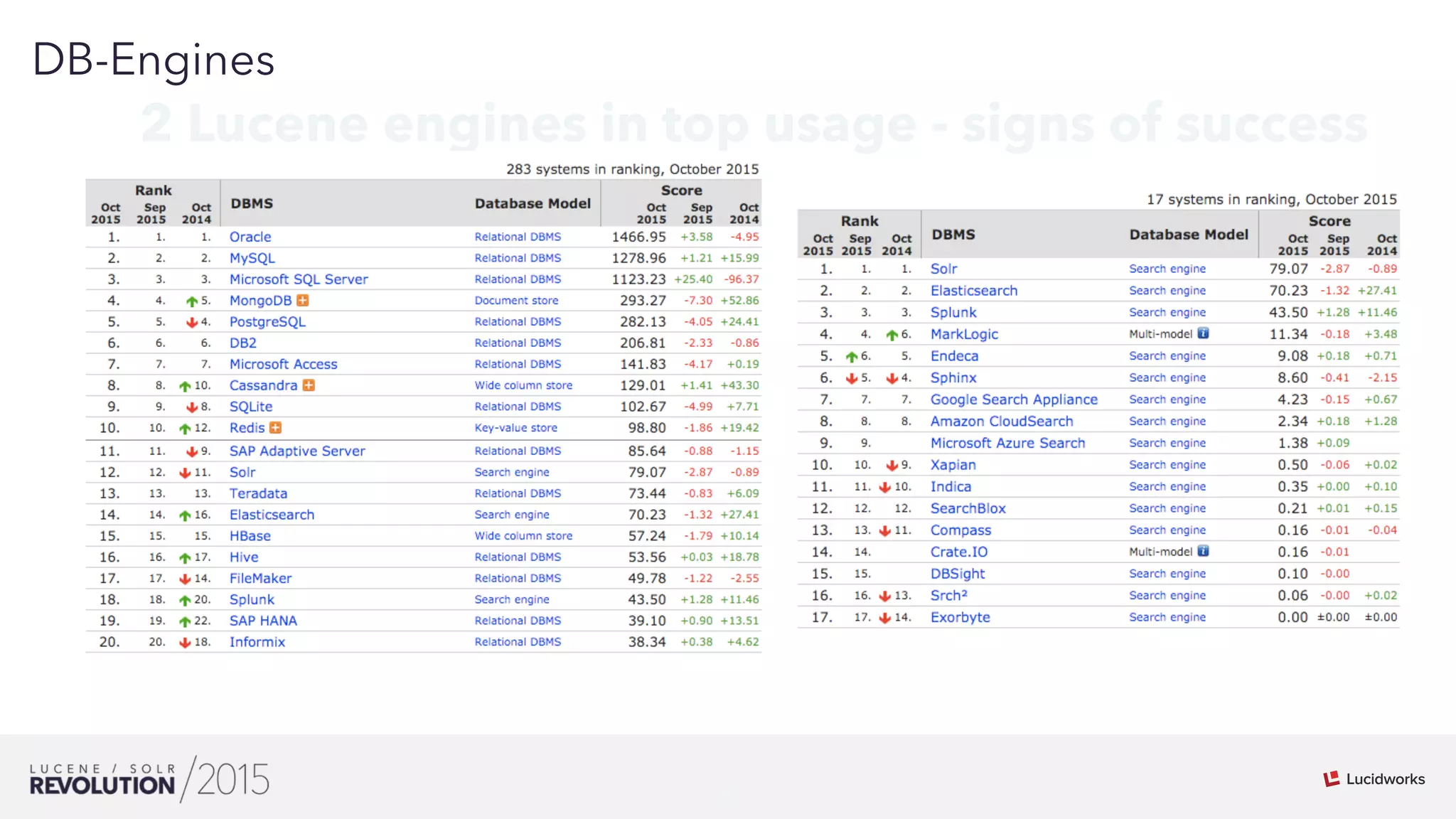1456x819 pixels.
Task: Open the Cassandra link
Action: 263,385
